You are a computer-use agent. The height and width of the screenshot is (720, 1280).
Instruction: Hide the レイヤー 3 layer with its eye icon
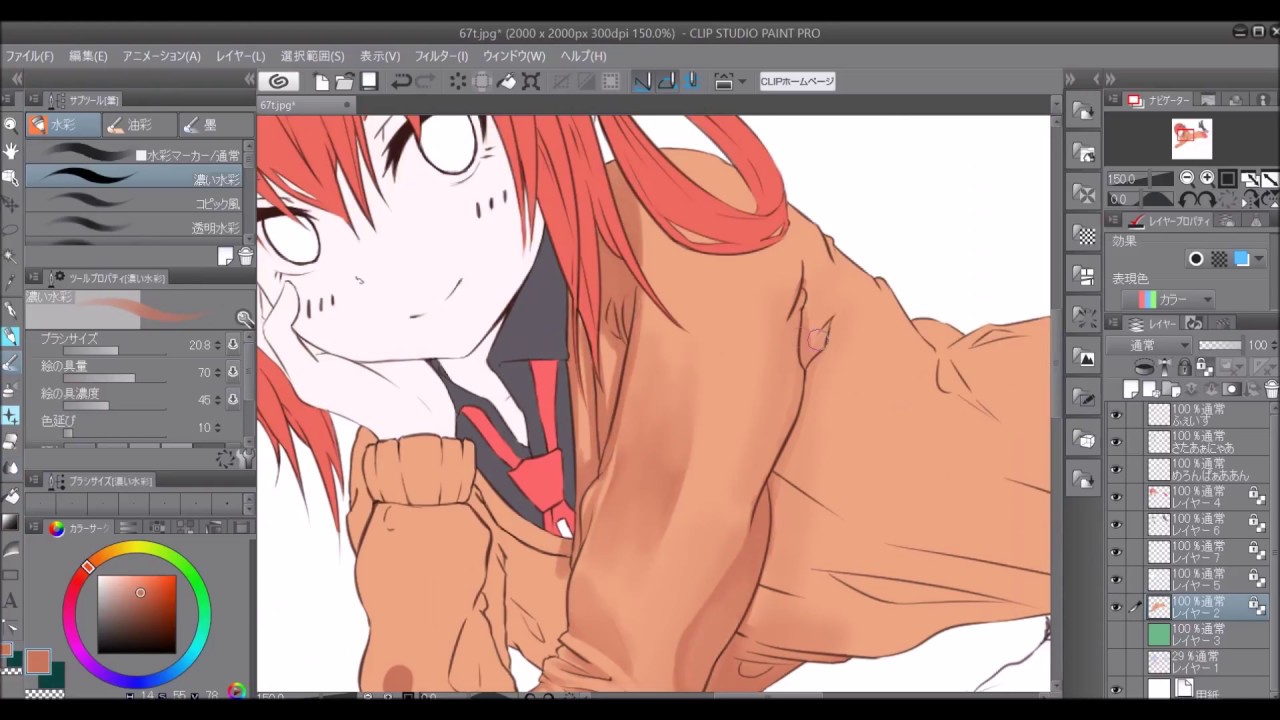tap(1116, 634)
